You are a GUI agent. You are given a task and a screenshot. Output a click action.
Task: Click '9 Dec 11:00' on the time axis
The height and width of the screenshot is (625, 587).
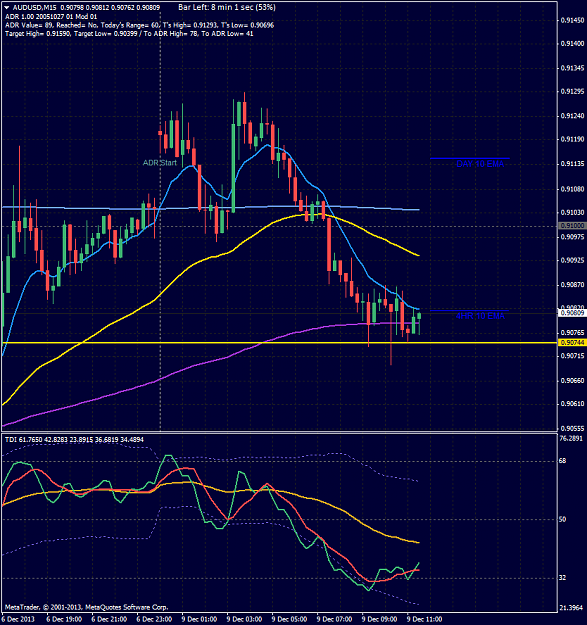click(x=425, y=619)
